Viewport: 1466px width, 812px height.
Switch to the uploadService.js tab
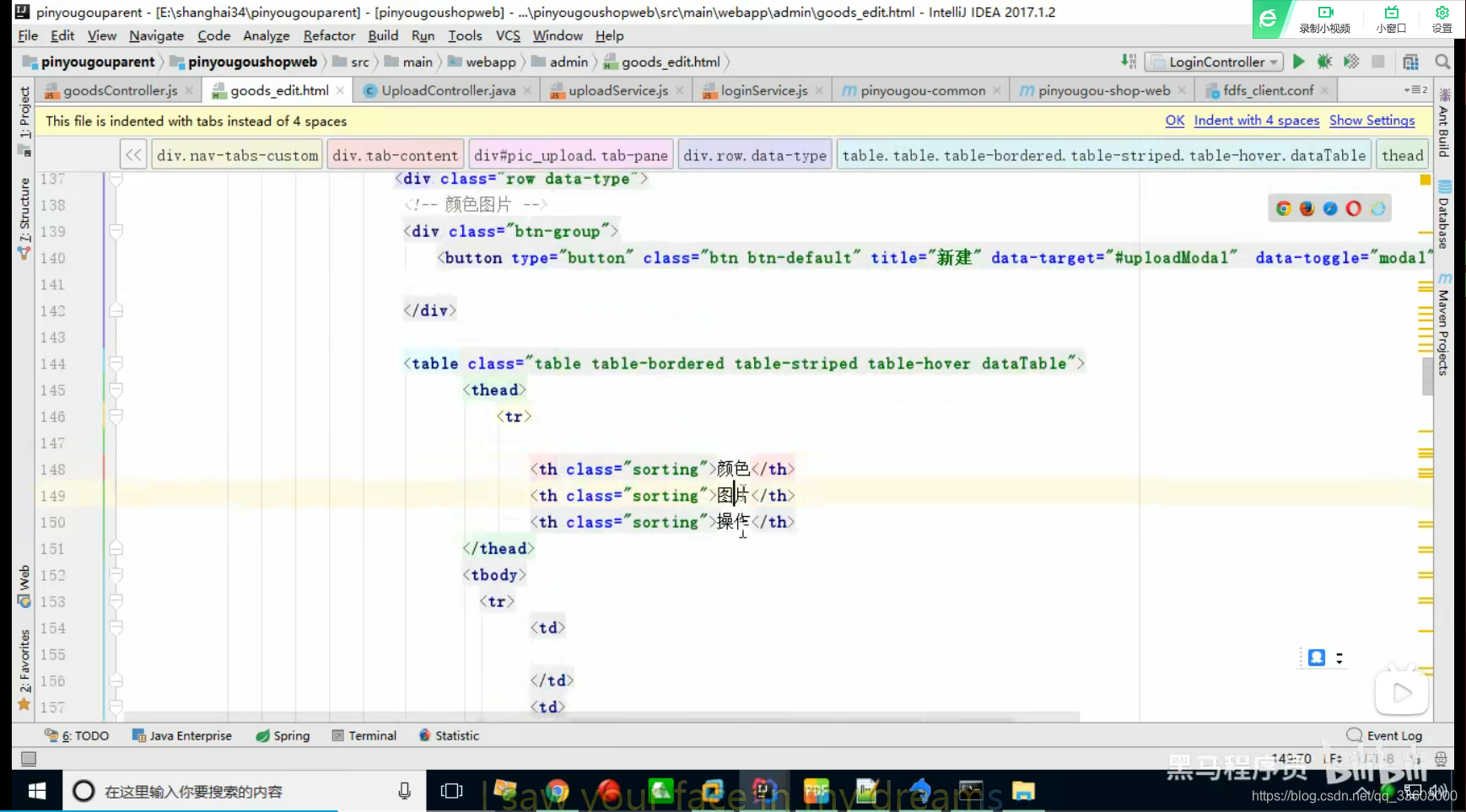coord(617,90)
